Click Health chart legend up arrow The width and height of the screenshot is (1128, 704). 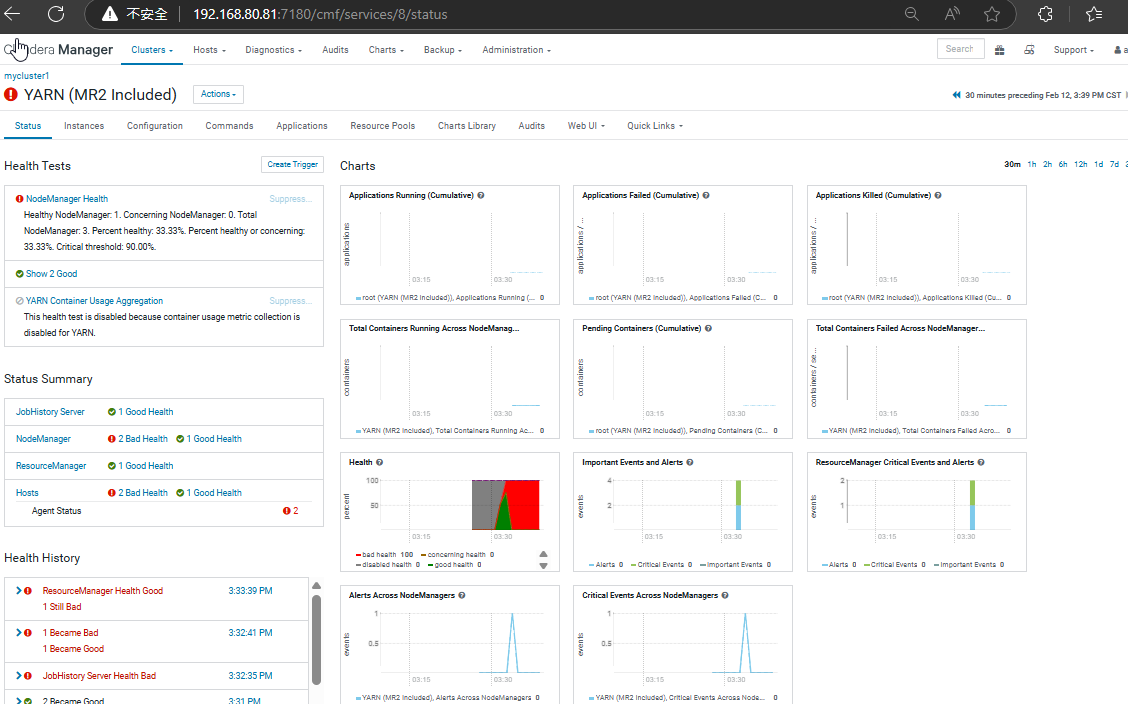pos(543,554)
